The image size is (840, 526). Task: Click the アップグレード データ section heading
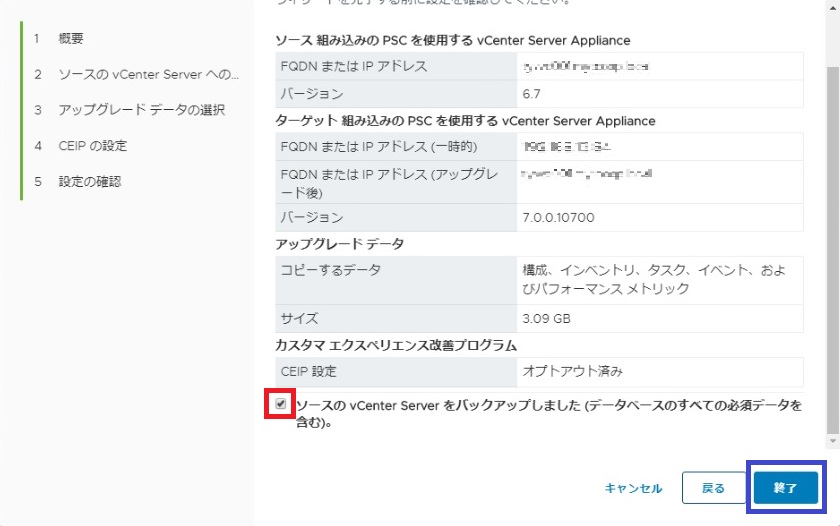(340, 244)
